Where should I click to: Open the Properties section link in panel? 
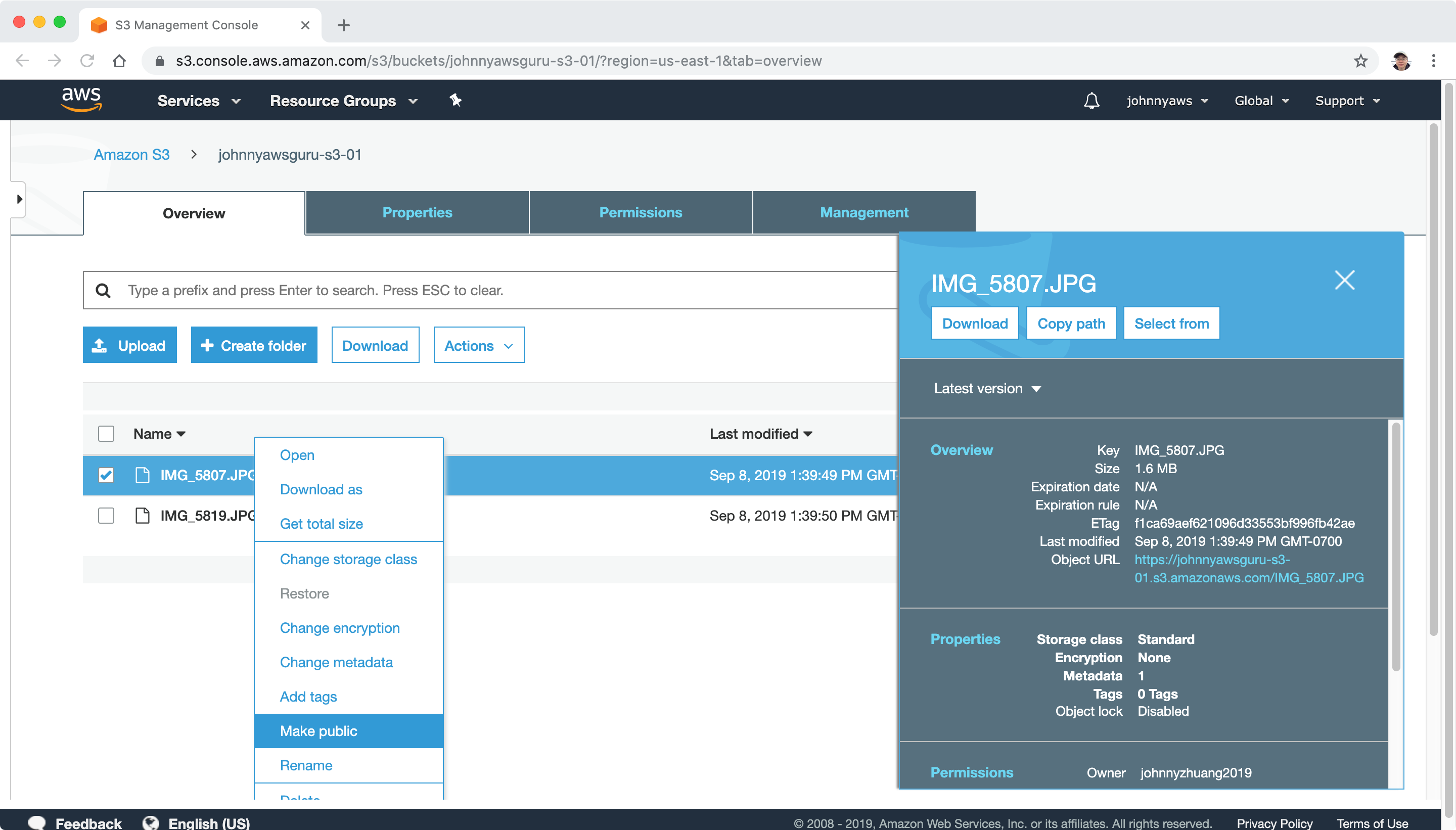point(965,639)
